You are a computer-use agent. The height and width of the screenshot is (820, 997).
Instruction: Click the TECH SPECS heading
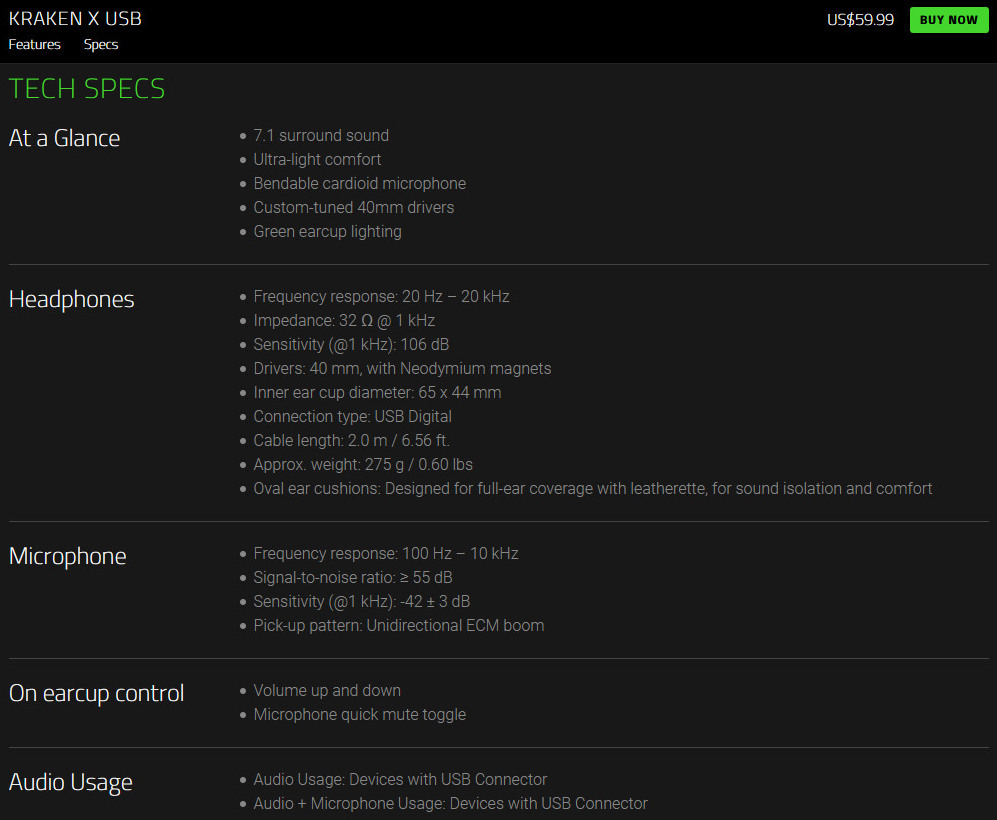pos(87,89)
